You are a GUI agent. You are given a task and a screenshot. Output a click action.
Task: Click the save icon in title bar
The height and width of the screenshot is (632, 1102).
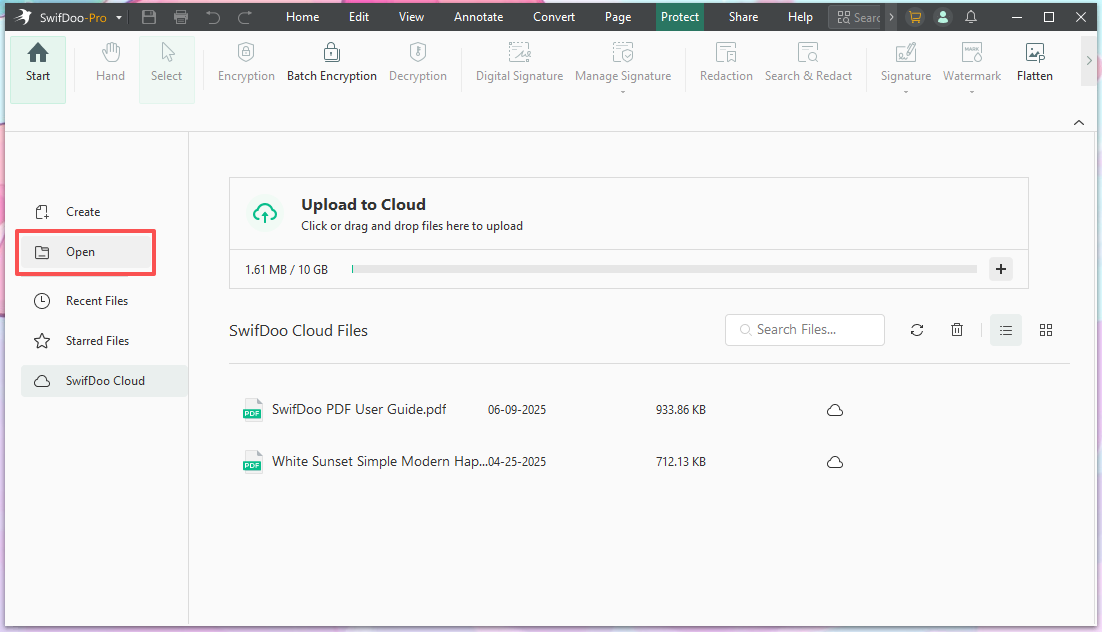[x=149, y=17]
